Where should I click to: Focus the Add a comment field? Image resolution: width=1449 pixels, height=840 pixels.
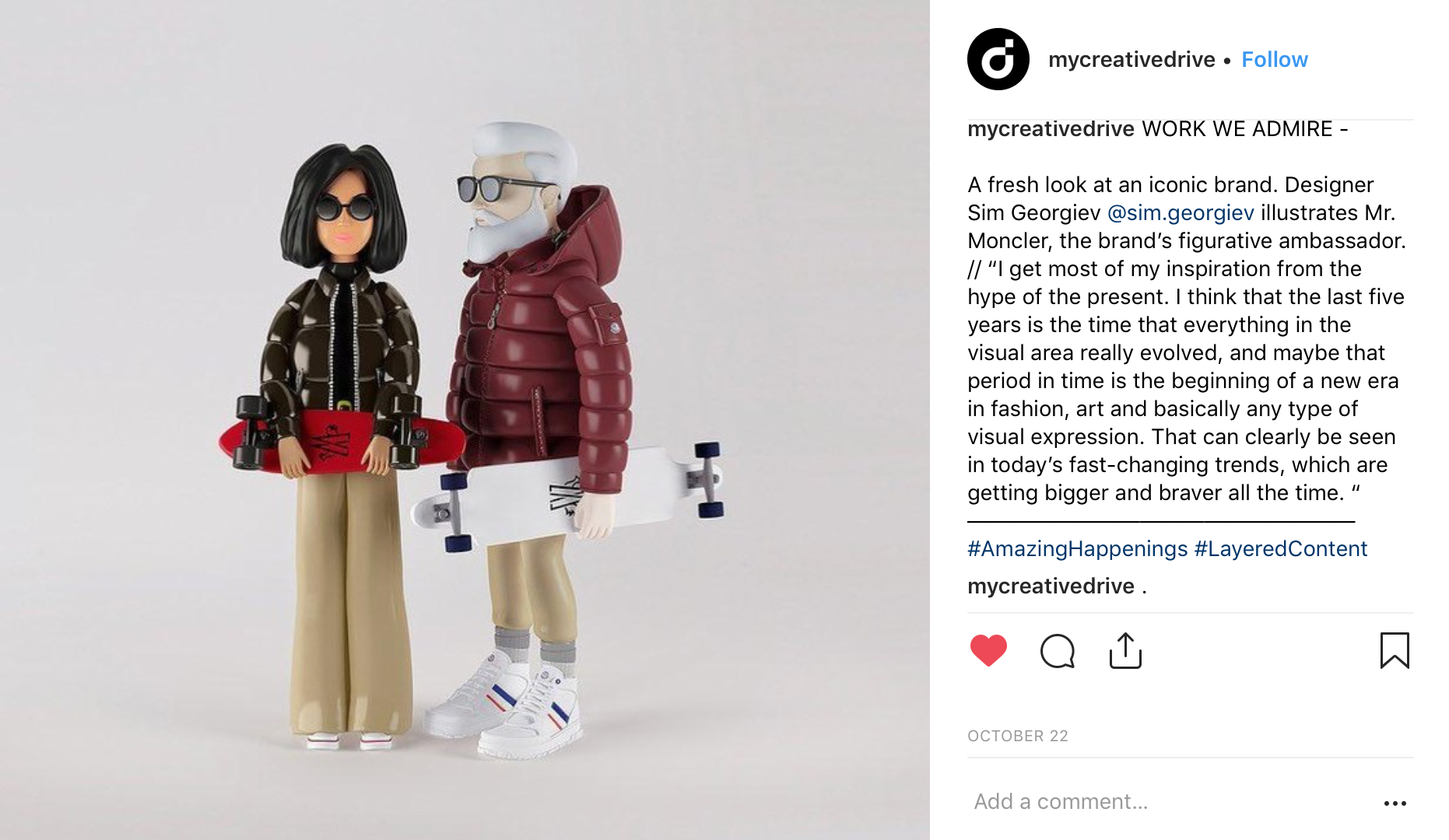tap(1167, 802)
